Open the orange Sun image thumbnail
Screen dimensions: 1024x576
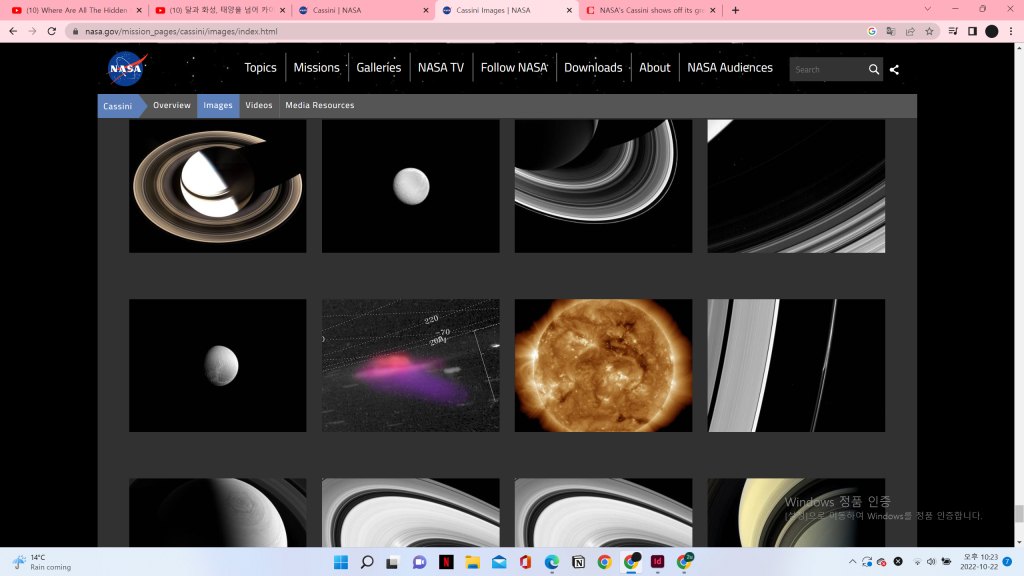(603, 366)
